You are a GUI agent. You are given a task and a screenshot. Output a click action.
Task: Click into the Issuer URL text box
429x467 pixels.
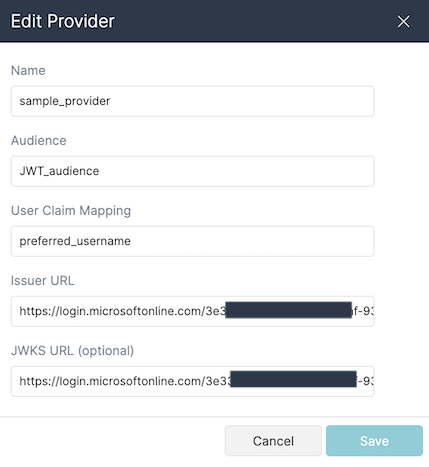(193, 311)
